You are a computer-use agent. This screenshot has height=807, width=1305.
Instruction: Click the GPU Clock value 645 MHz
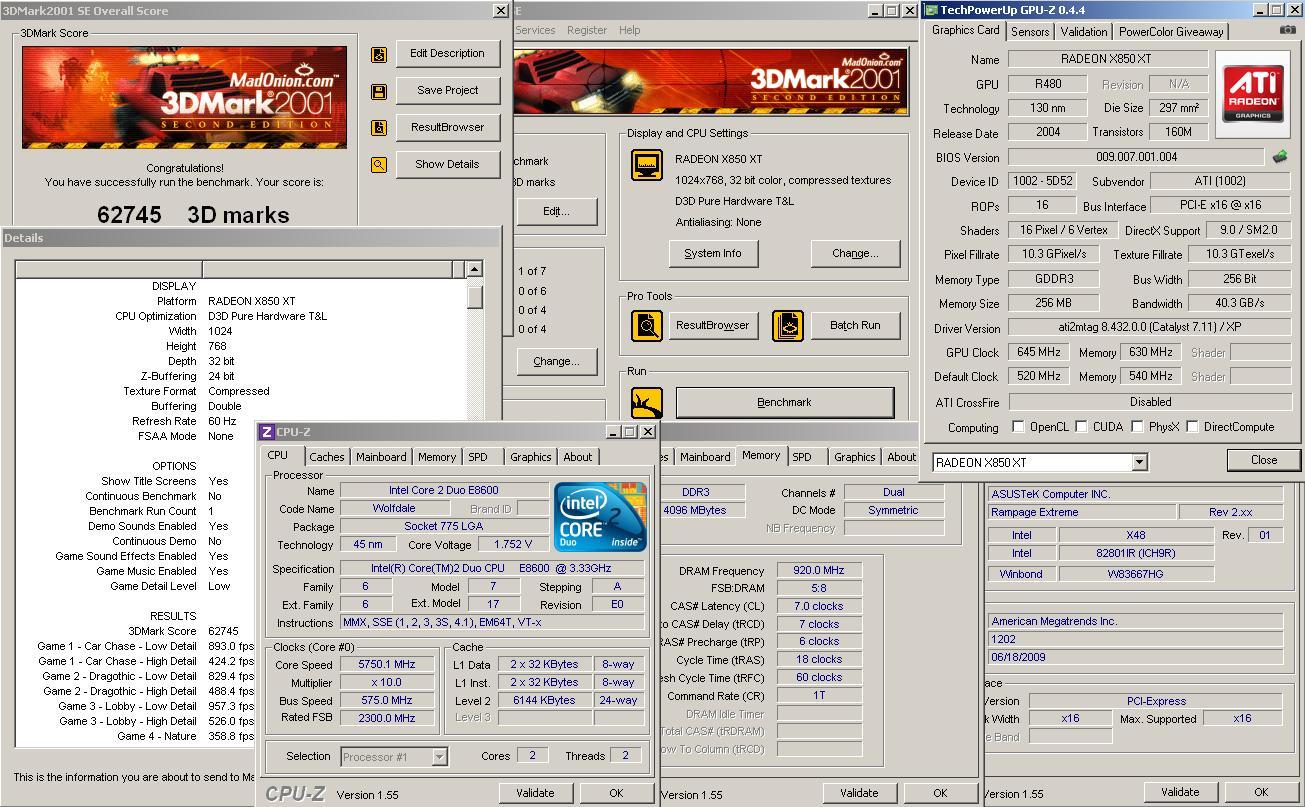tap(1040, 353)
